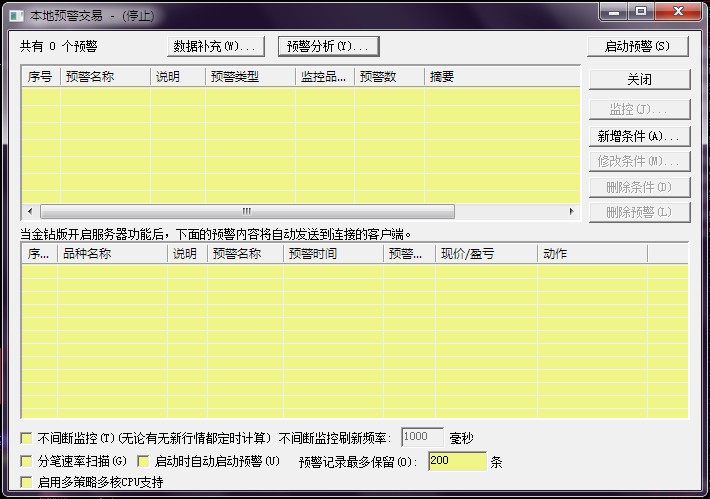Click the 摘要 column header

point(502,77)
